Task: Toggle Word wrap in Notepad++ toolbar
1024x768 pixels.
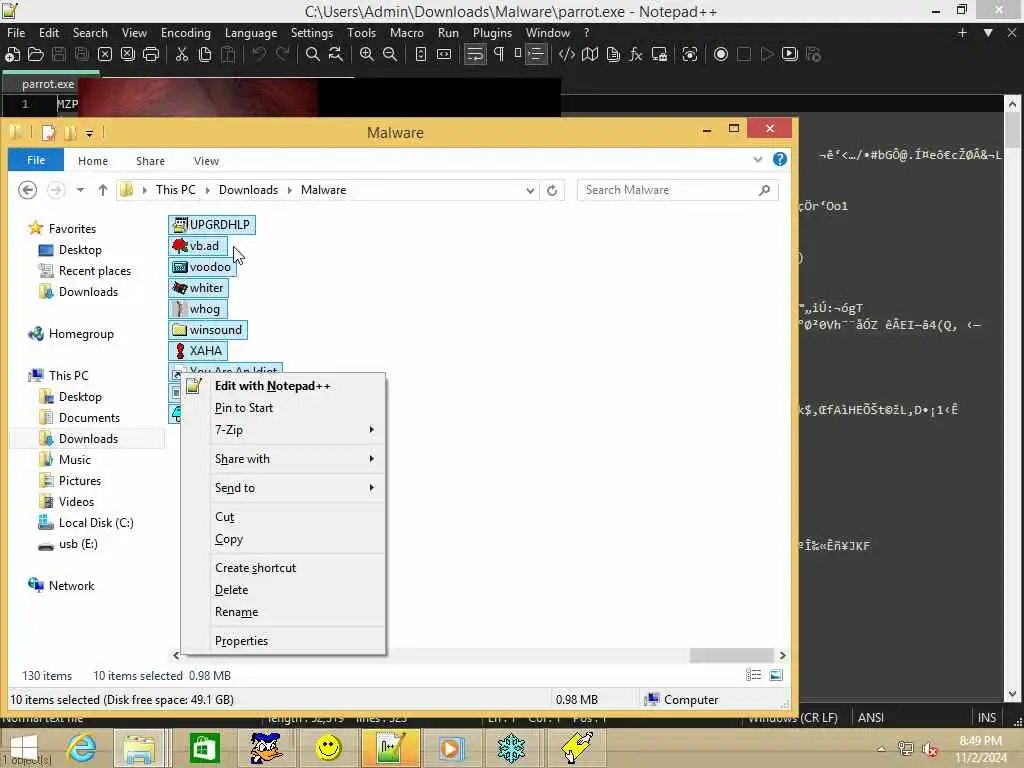Action: [475, 55]
